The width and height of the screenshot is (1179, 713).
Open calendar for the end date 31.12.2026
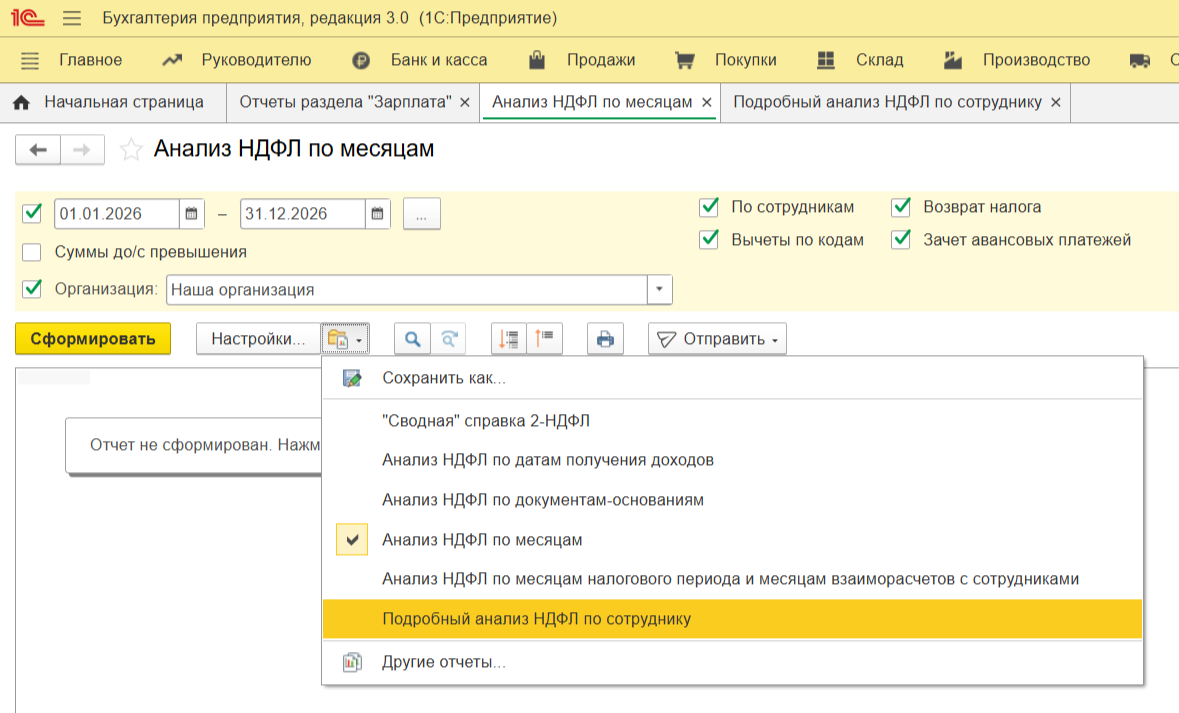(378, 214)
